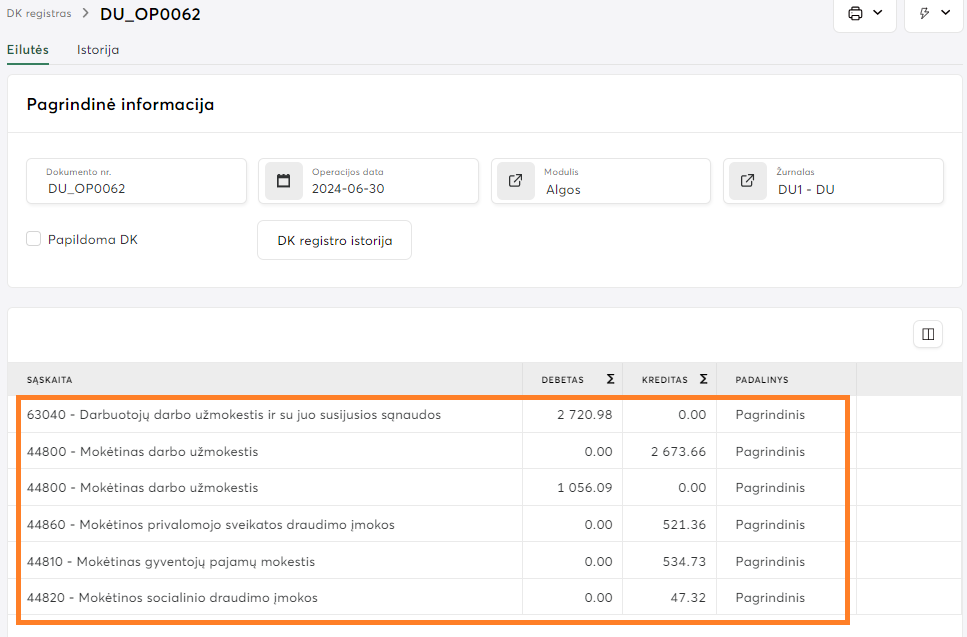Go back to DK registras breadcrumb
Screen dimensions: 967x637
(x=39, y=14)
